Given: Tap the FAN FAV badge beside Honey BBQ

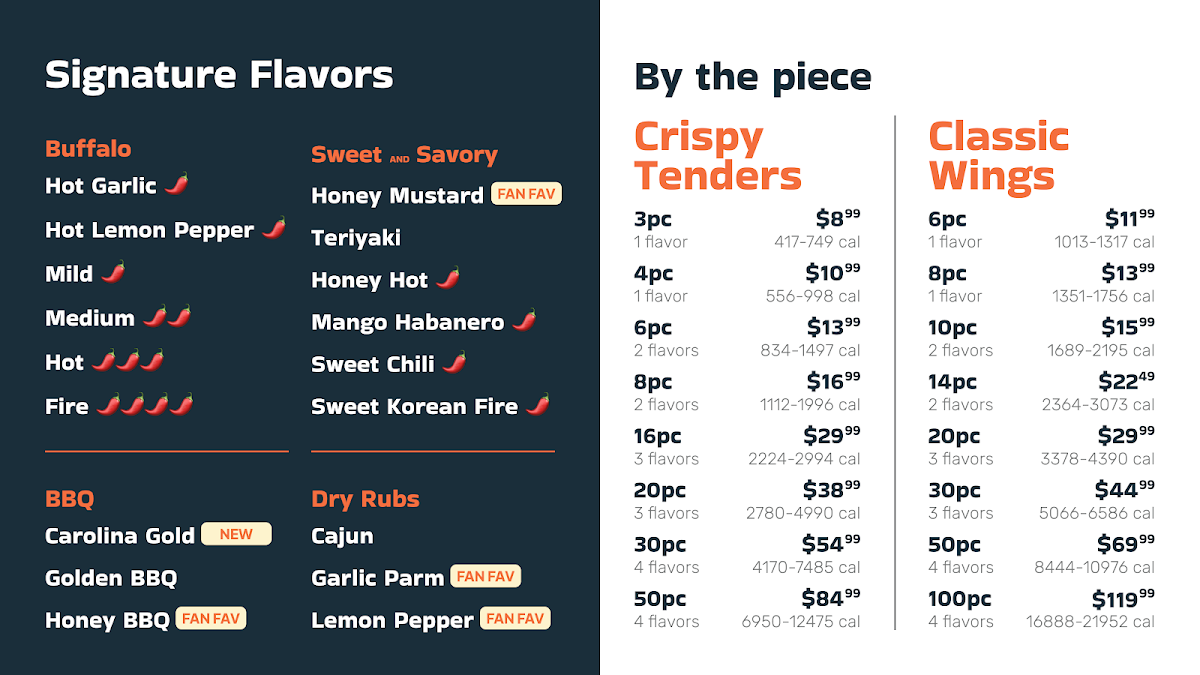Looking at the screenshot, I should 211,618.
